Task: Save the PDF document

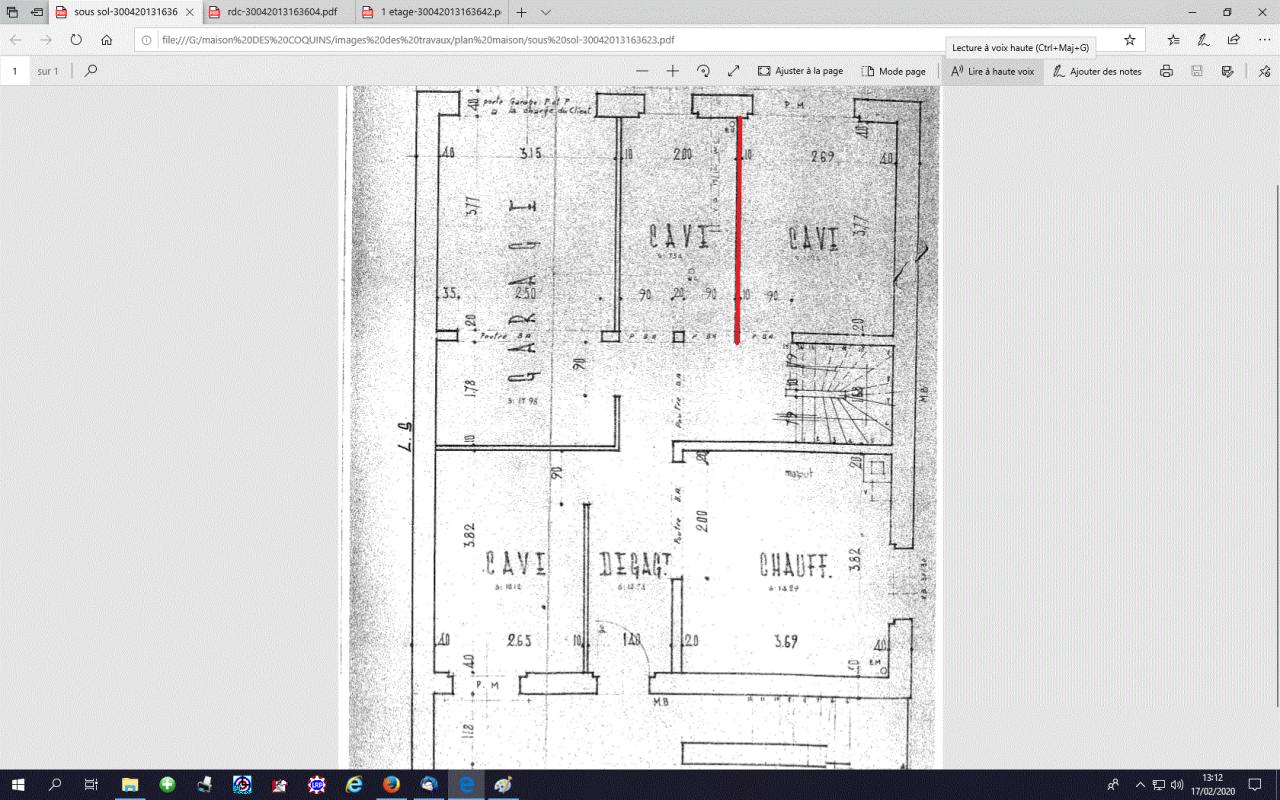Action: [1196, 71]
